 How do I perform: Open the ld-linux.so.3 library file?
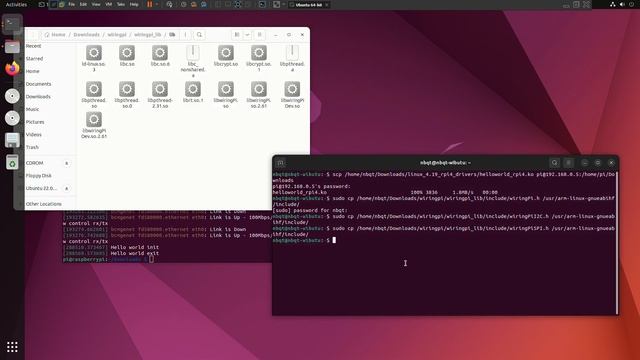(94, 53)
